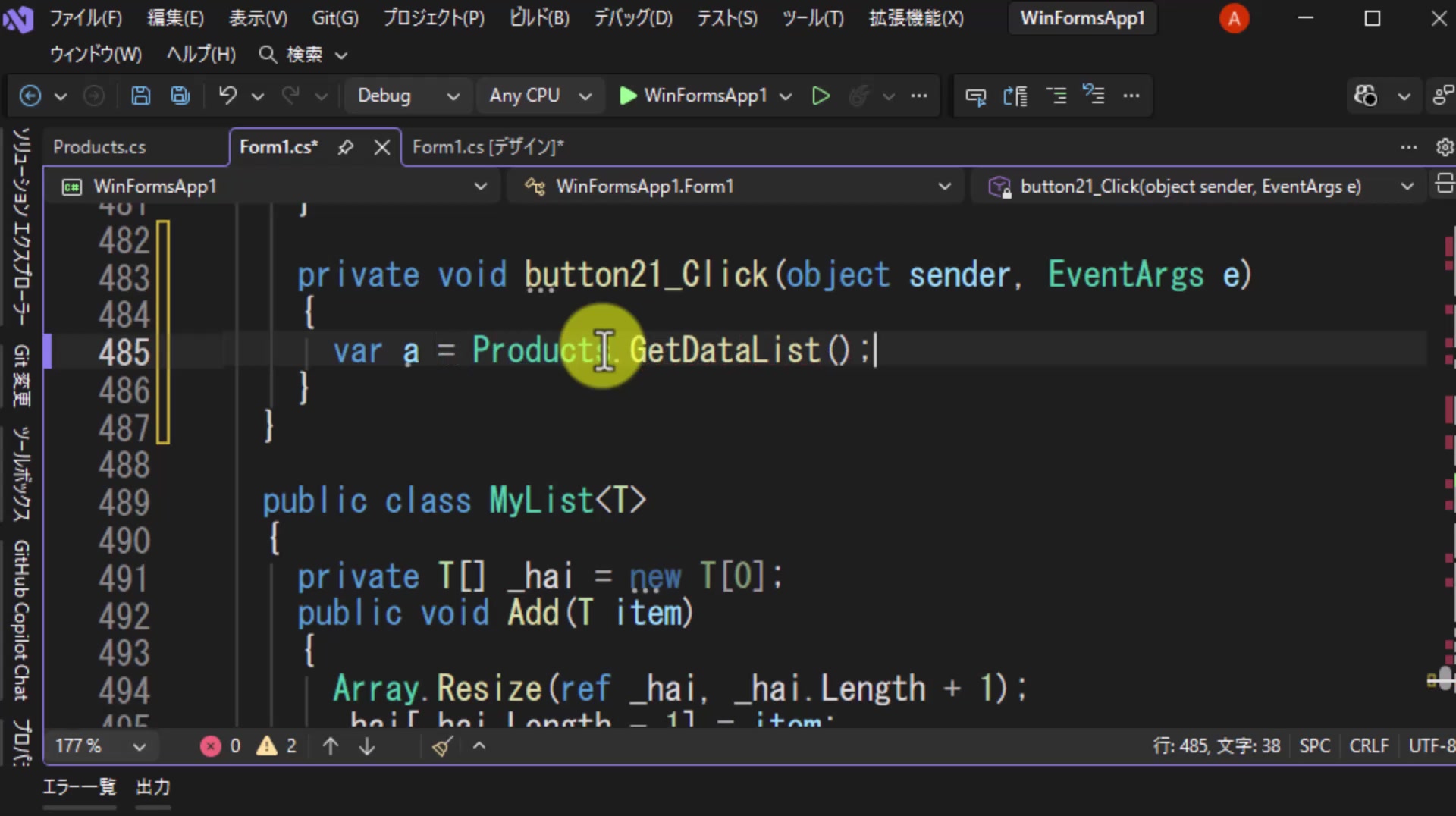The image size is (1456, 816).
Task: Click the uncomment selected lines icon
Action: click(x=1094, y=96)
